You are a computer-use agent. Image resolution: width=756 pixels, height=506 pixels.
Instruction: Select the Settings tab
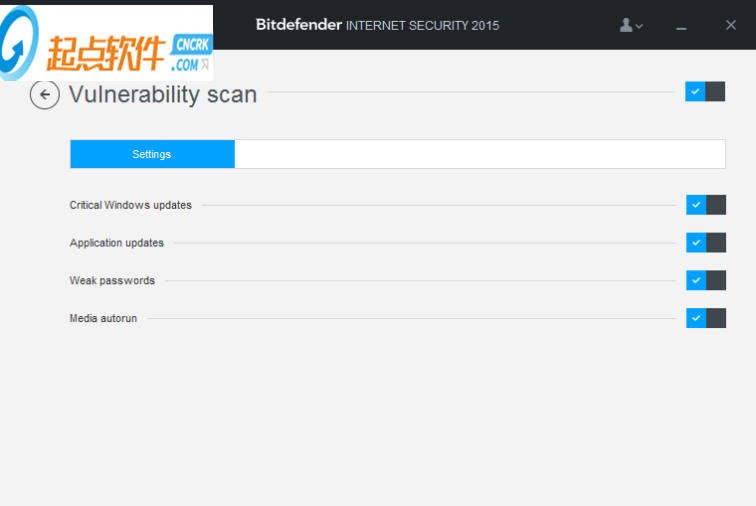pos(152,154)
